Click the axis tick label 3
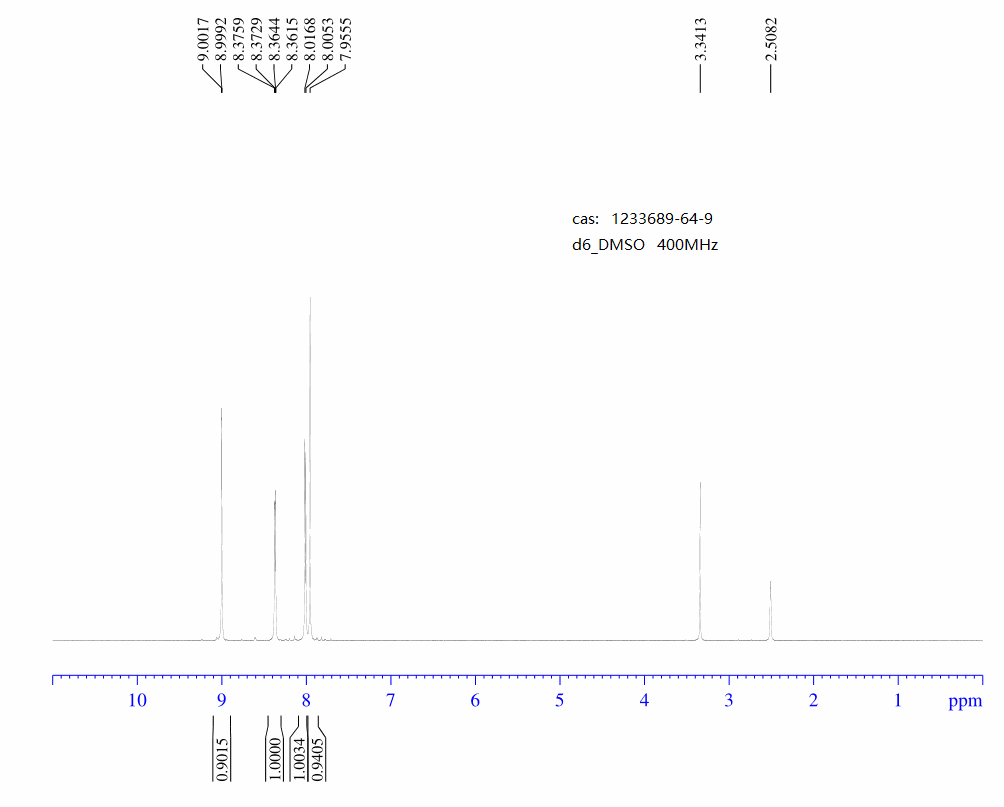Screen dimensions: 1004x807 pos(729,701)
